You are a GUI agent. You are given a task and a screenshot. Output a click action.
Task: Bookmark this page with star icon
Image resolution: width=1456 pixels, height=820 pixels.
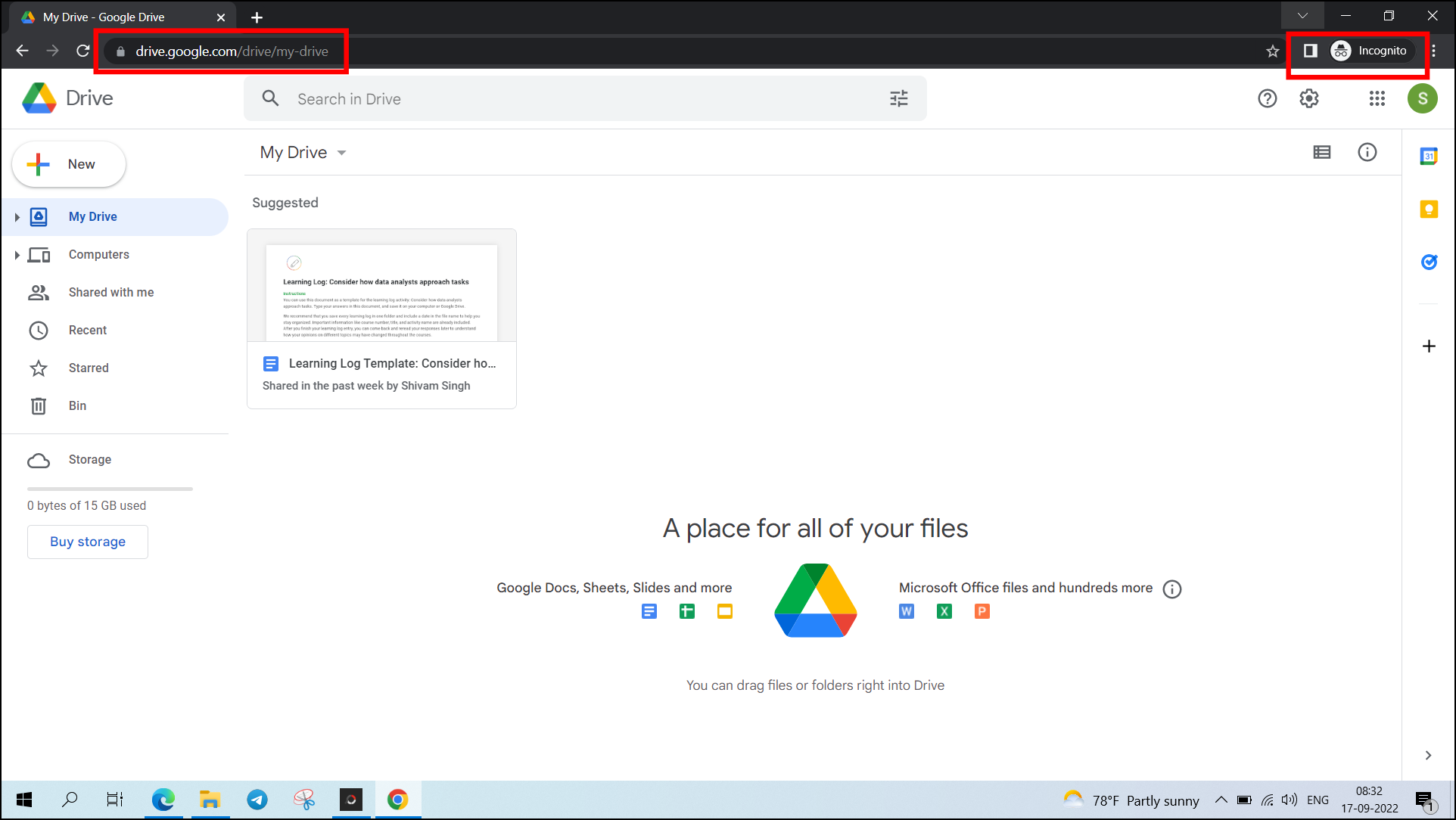tap(1272, 51)
